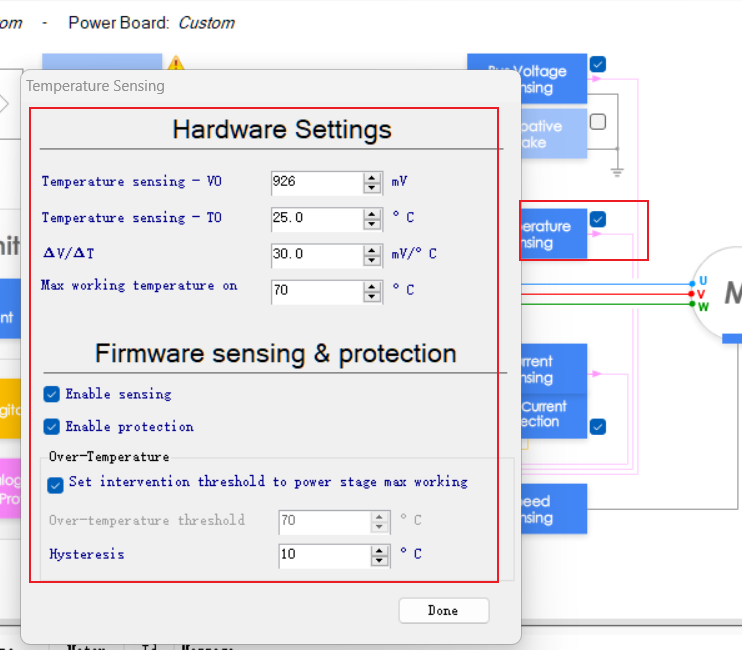This screenshot has width=742, height=650.
Task: Open the Over Current Protection block
Action: coord(554,416)
